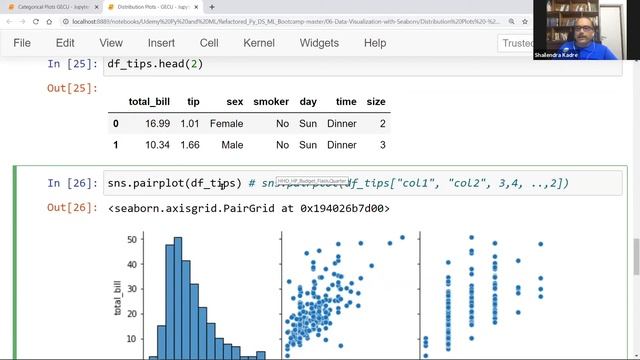Click the browser forward arrow
The height and width of the screenshot is (360, 640).
22,22
